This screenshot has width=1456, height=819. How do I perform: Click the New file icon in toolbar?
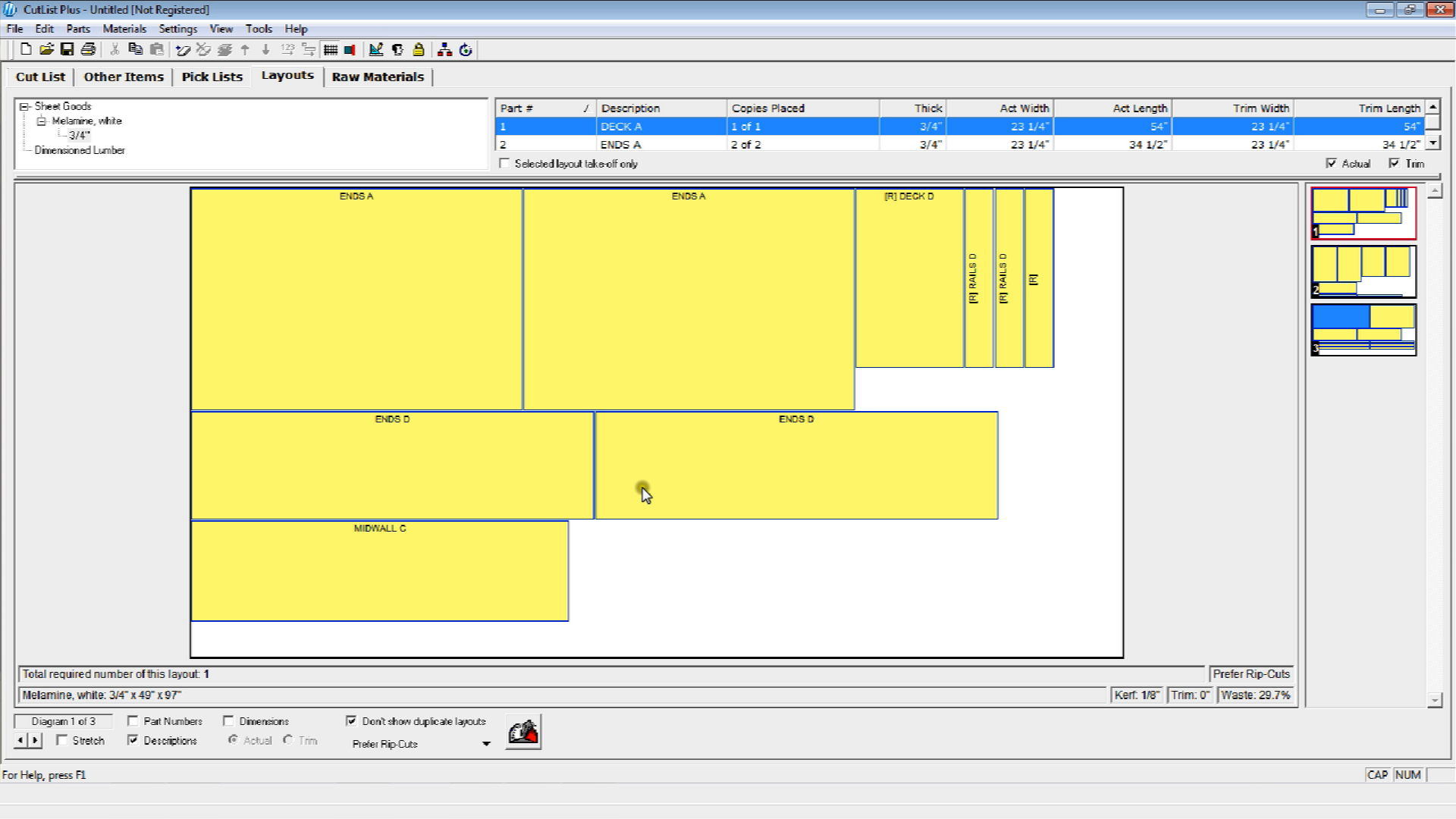coord(25,49)
